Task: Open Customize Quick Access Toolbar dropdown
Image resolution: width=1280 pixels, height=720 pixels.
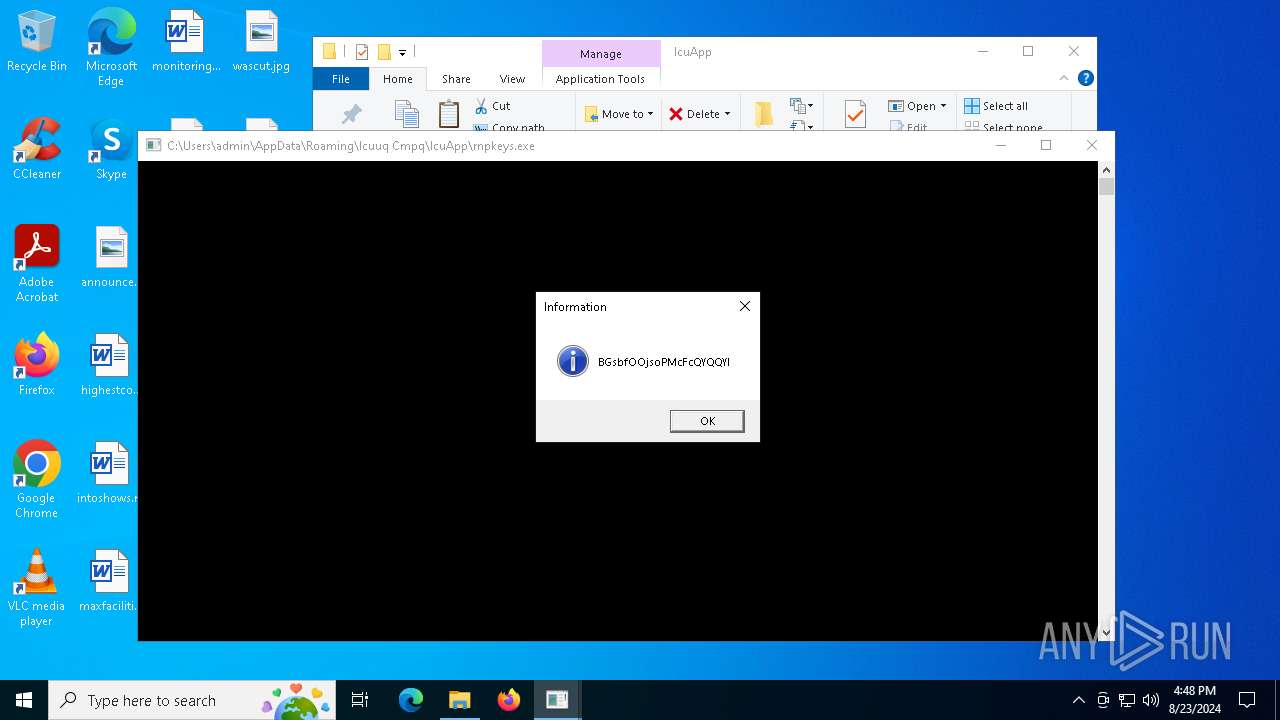Action: tap(402, 52)
